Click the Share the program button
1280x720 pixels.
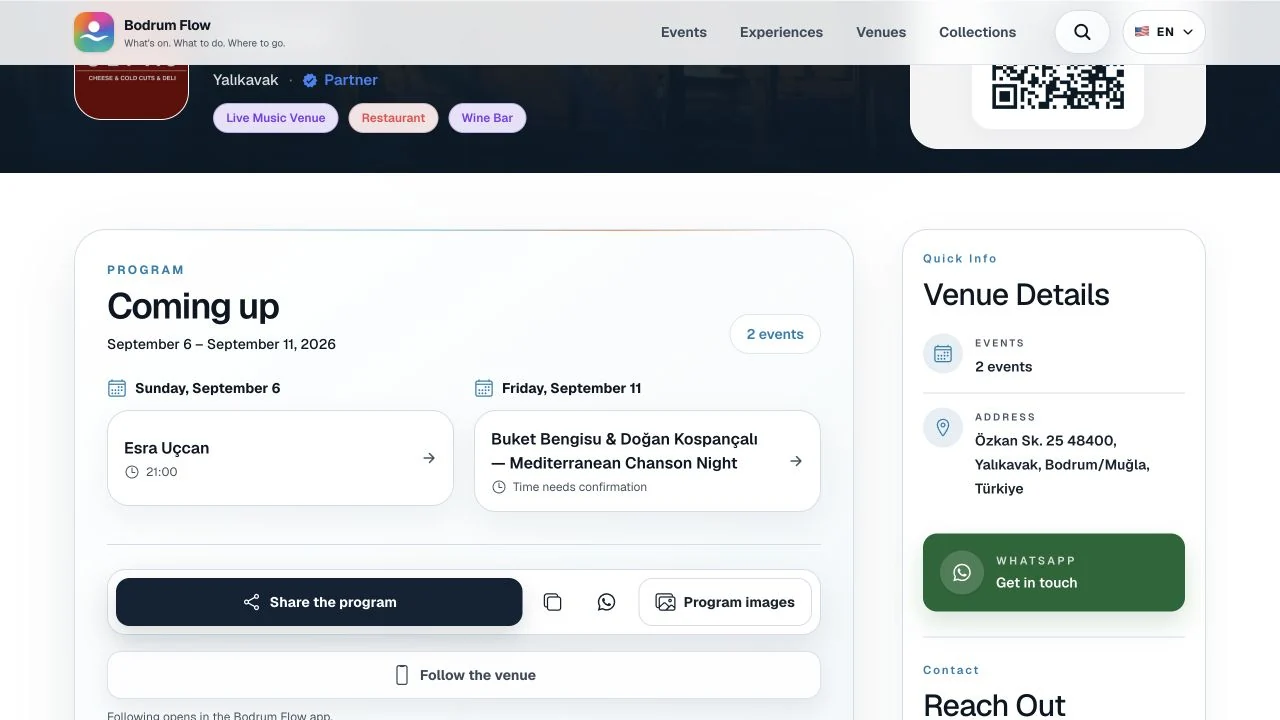tap(319, 602)
